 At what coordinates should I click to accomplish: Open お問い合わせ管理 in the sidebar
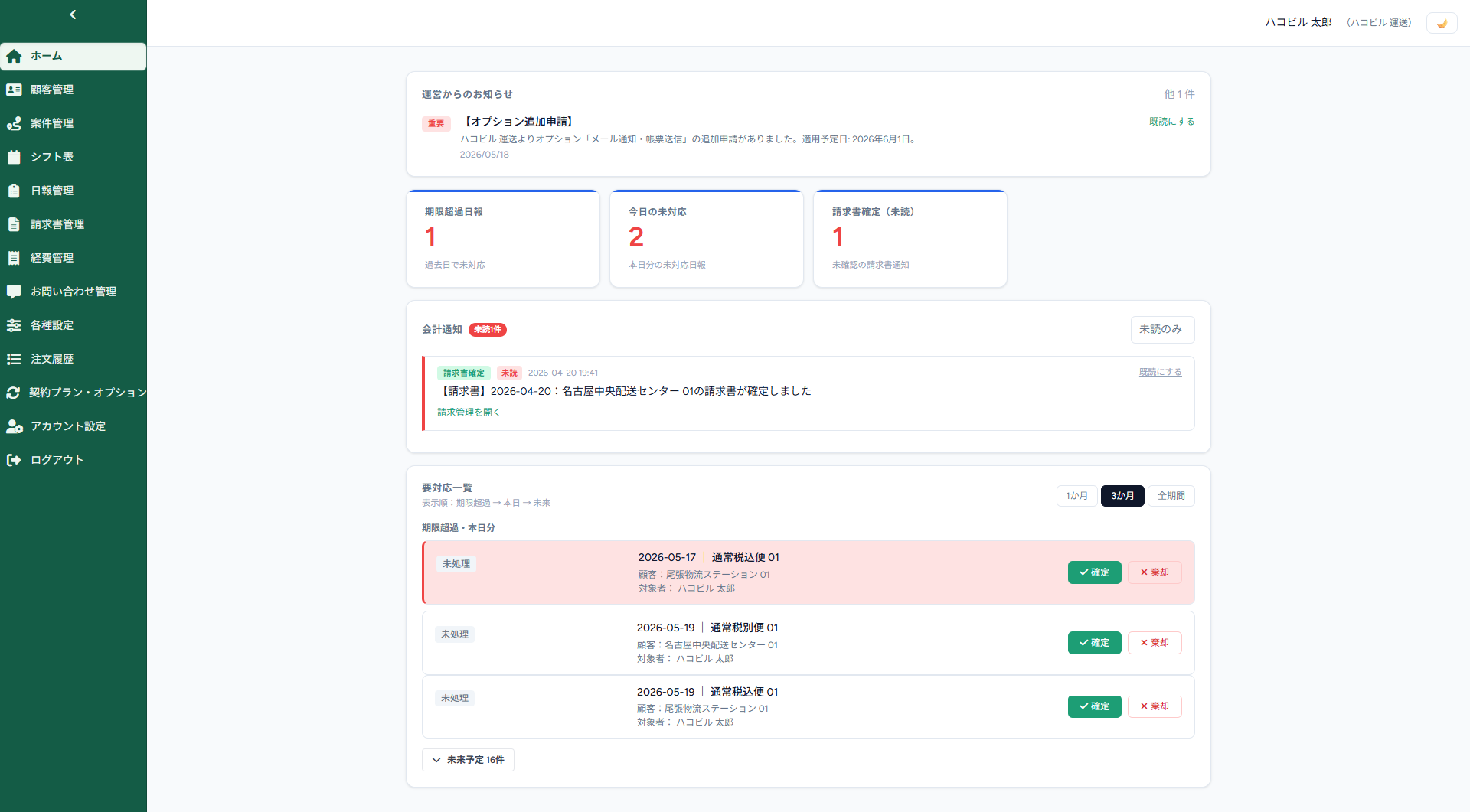pyautogui.click(x=73, y=292)
